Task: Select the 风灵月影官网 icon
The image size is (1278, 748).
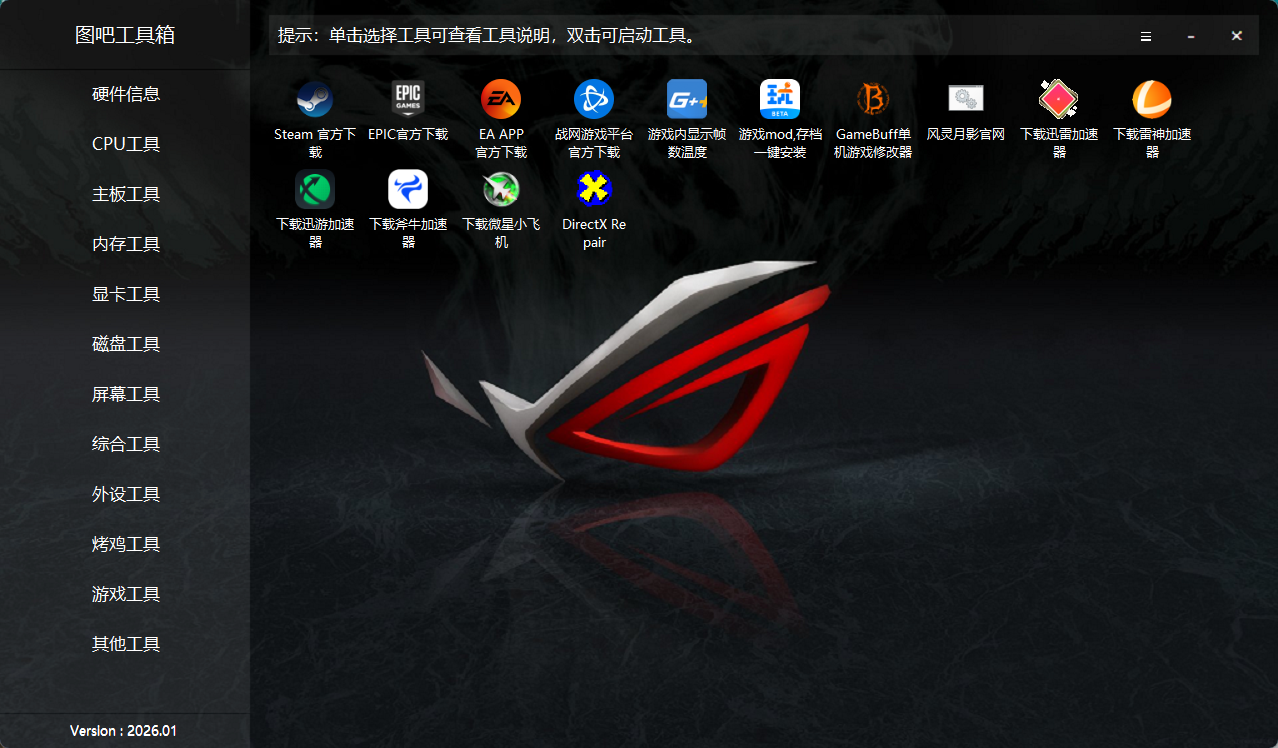Action: pyautogui.click(x=966, y=99)
